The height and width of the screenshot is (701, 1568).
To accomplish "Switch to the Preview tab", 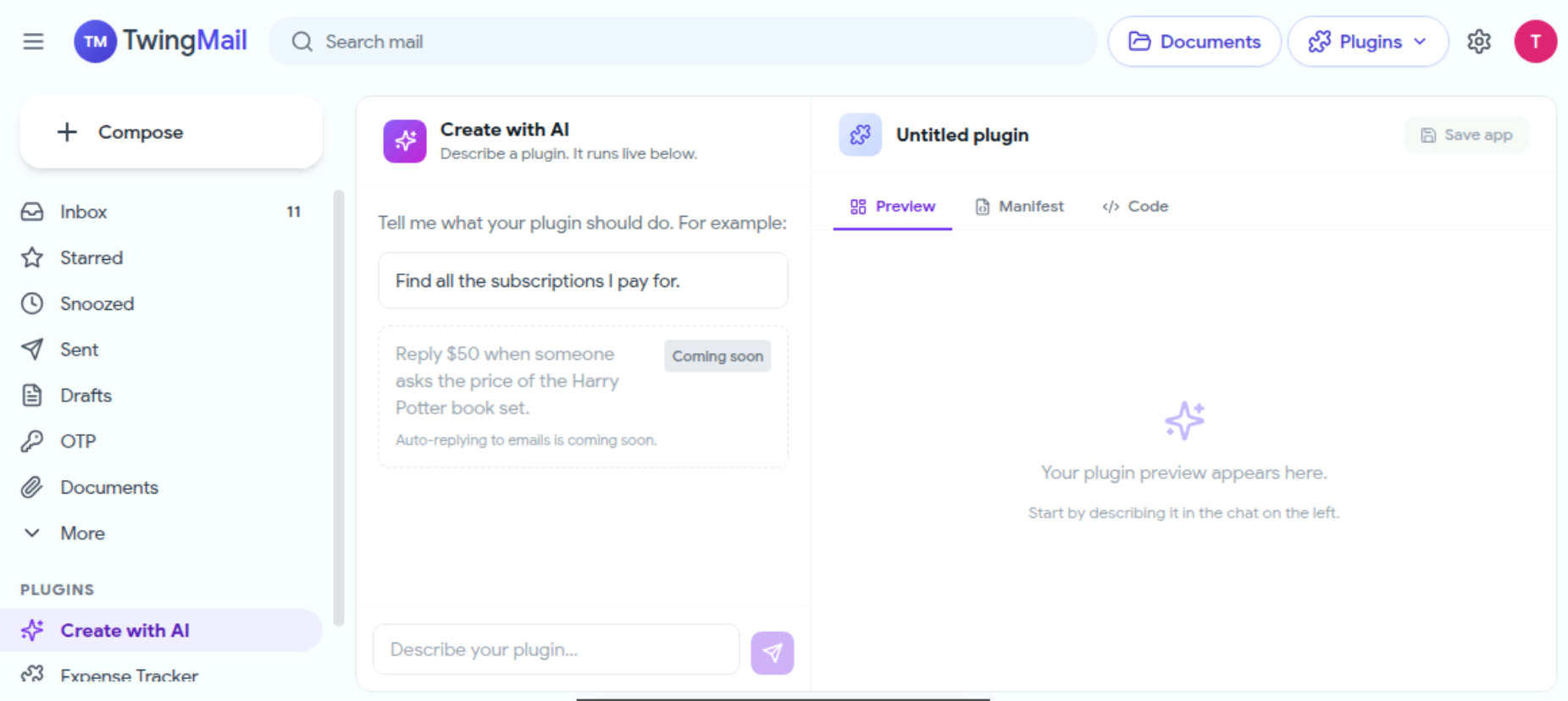I will tap(893, 207).
